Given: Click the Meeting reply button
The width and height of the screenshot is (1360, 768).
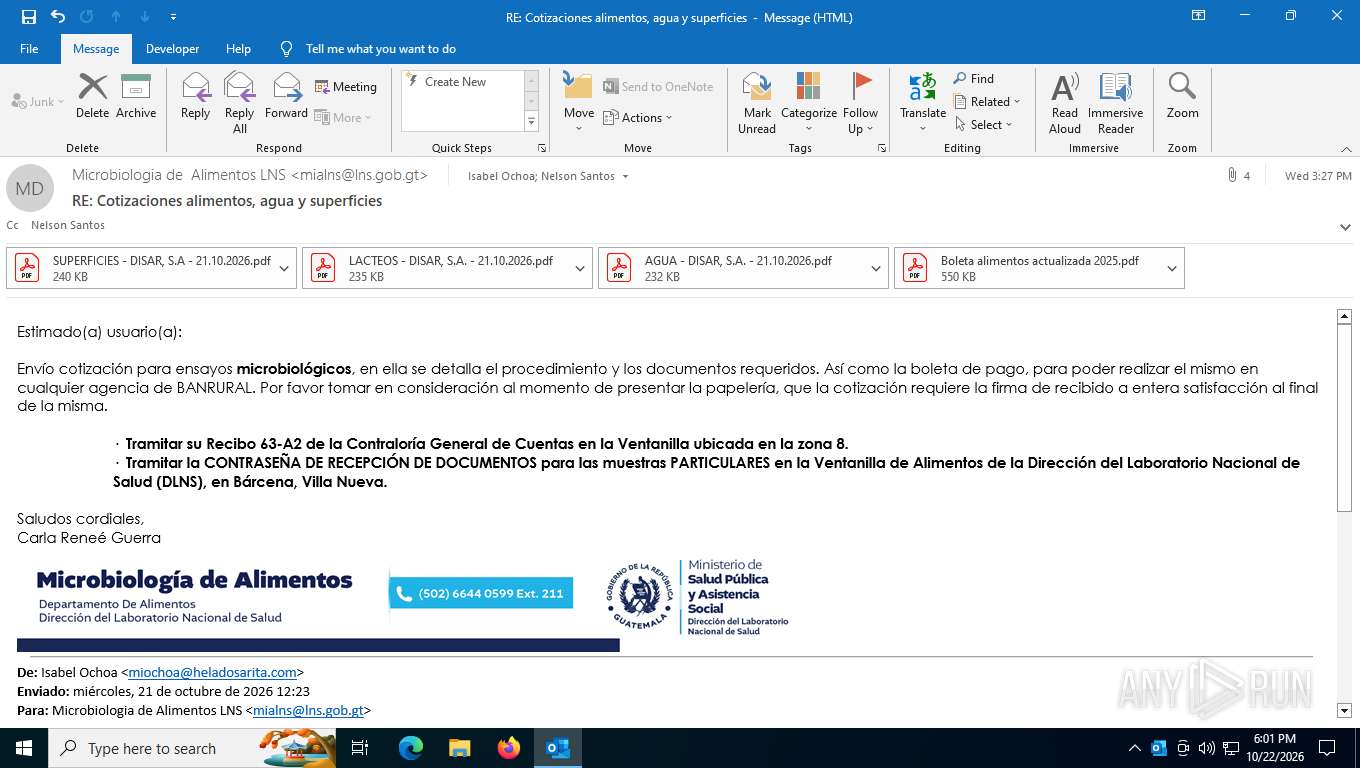Looking at the screenshot, I should [346, 87].
